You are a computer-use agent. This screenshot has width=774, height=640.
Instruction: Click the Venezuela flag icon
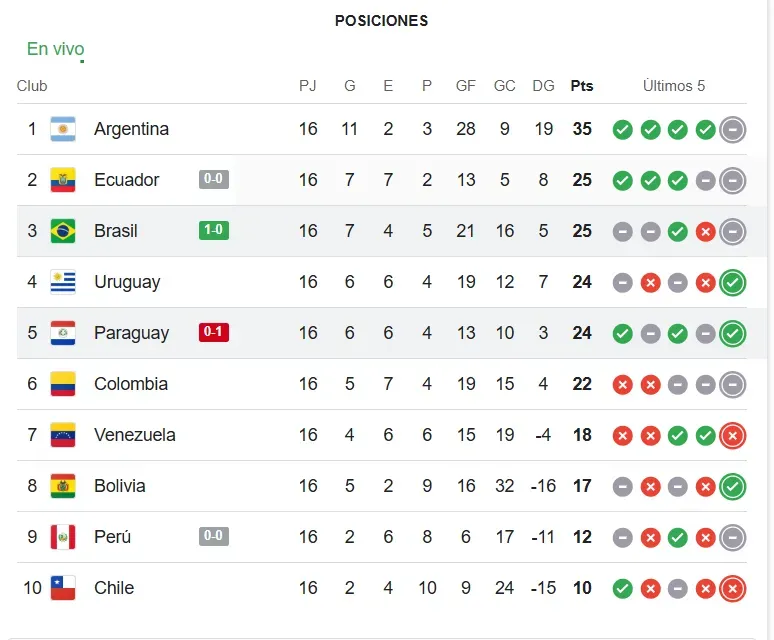(63, 435)
